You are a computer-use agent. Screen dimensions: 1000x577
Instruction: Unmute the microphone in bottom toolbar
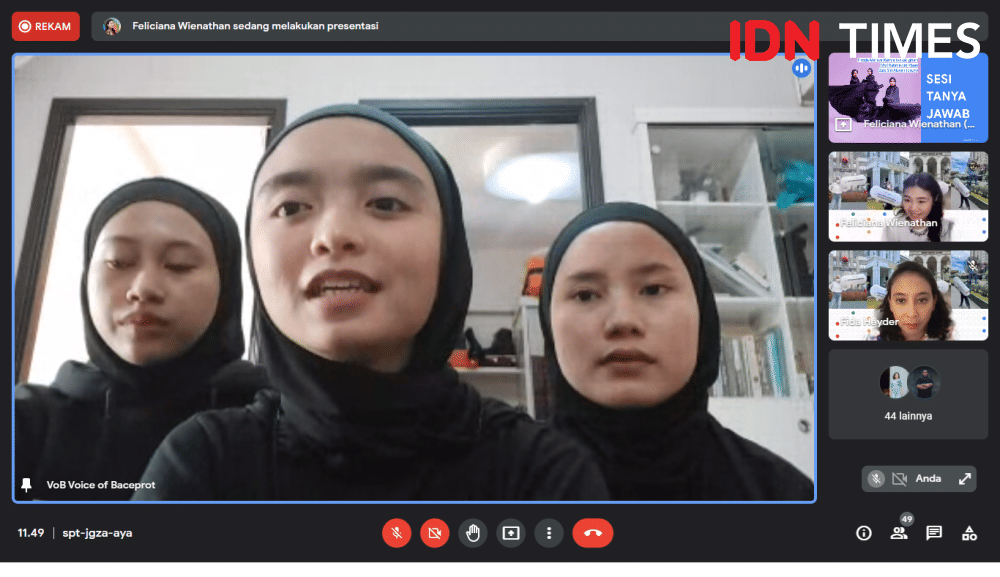point(396,533)
